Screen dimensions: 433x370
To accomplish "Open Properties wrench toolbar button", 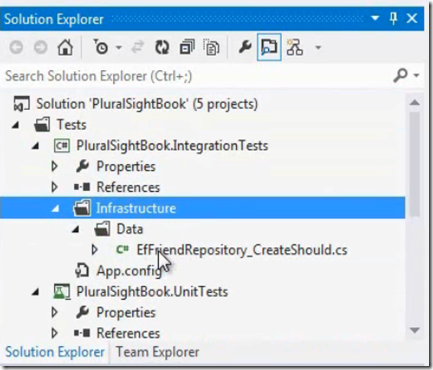I will (x=245, y=47).
